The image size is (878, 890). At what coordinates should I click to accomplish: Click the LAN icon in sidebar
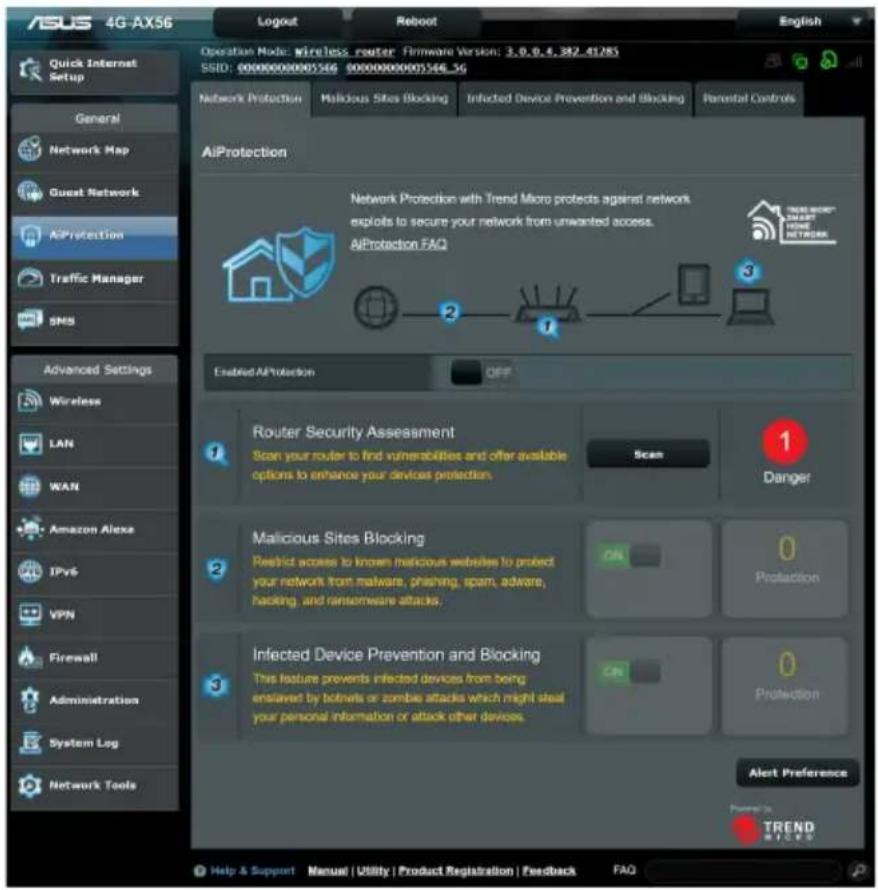(x=30, y=443)
